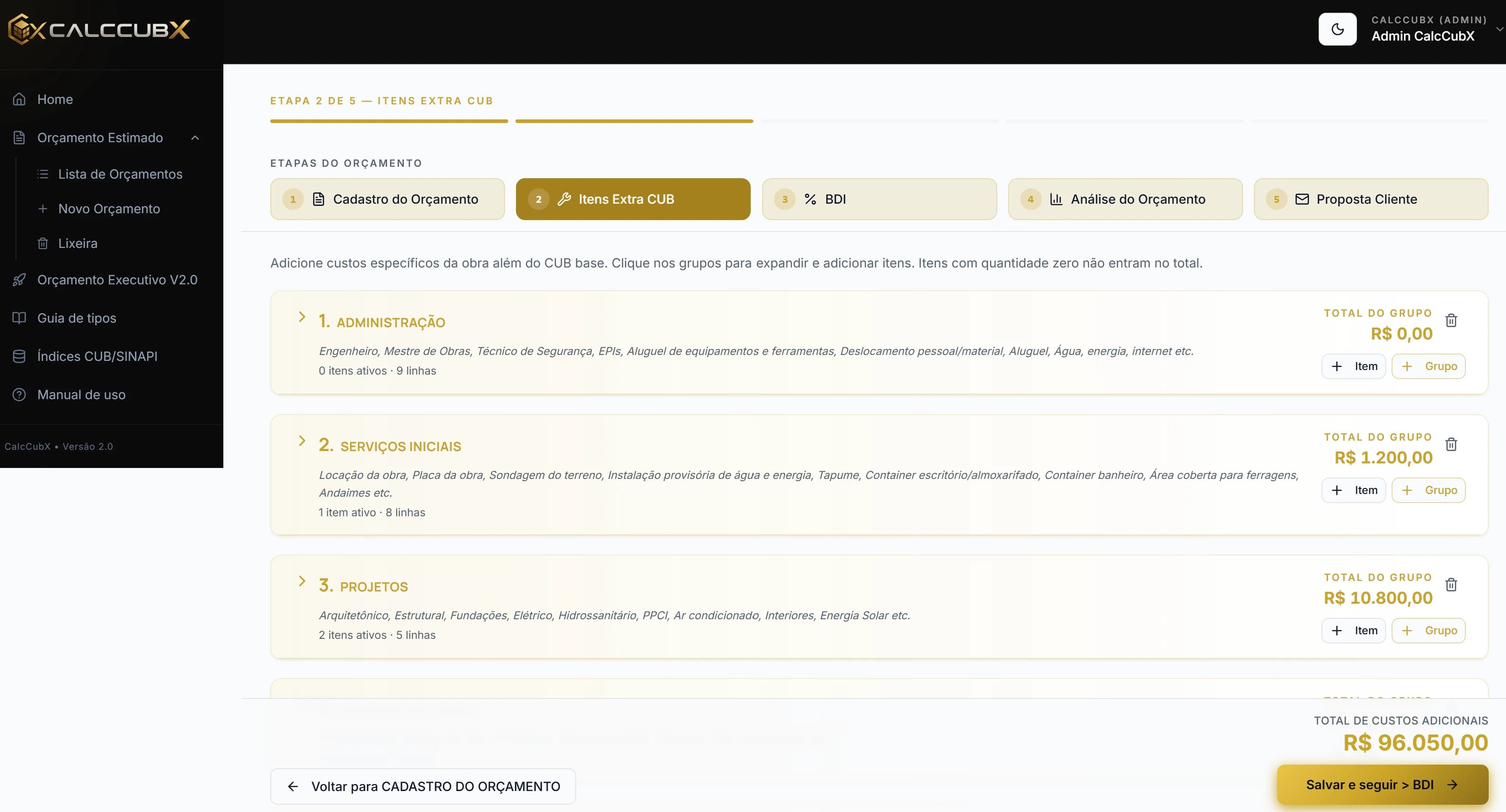
Task: Click Salvar e seguir > BDI
Action: (1382, 785)
